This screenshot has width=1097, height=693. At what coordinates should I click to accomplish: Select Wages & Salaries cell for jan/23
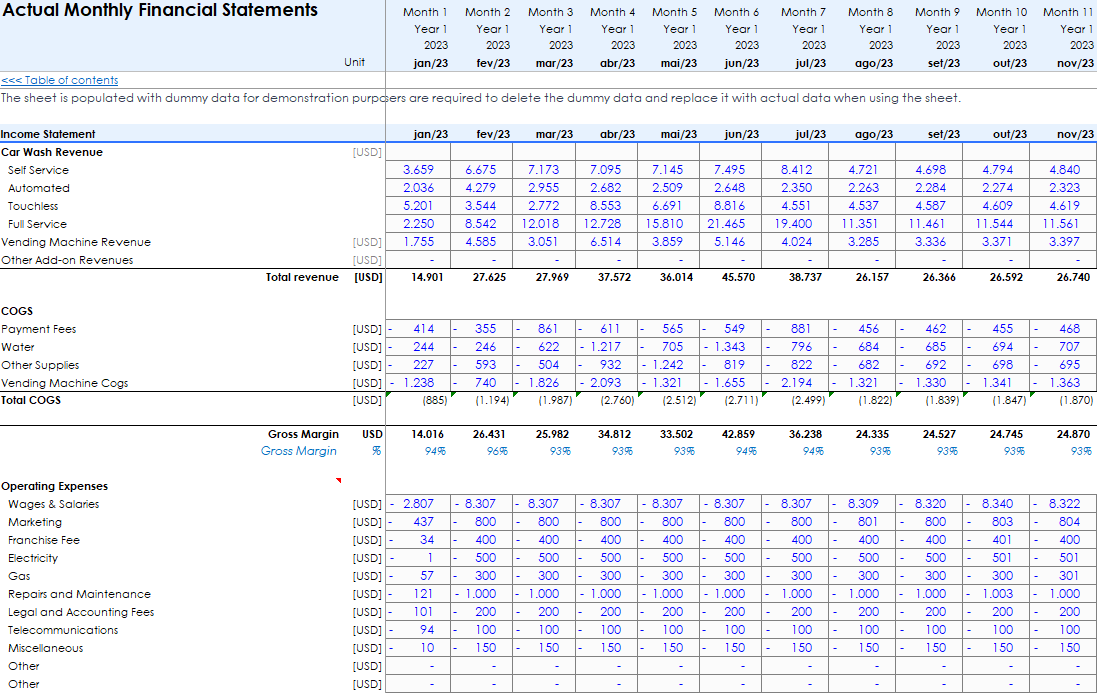419,504
